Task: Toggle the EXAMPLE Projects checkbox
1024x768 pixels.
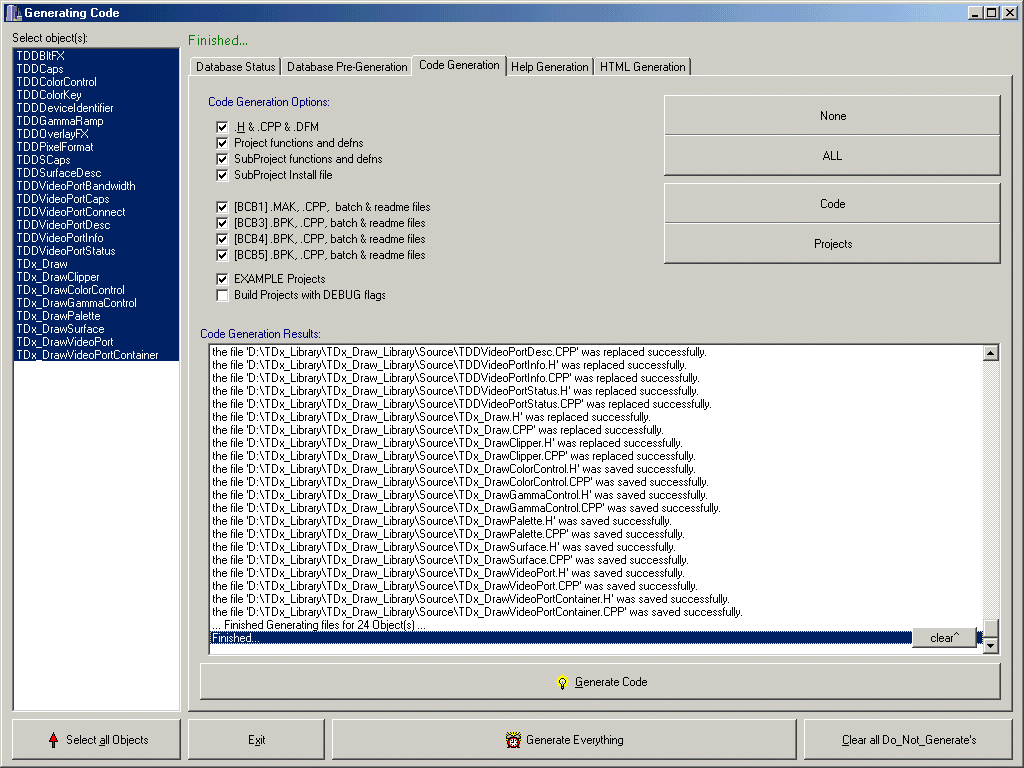Action: tap(222, 279)
